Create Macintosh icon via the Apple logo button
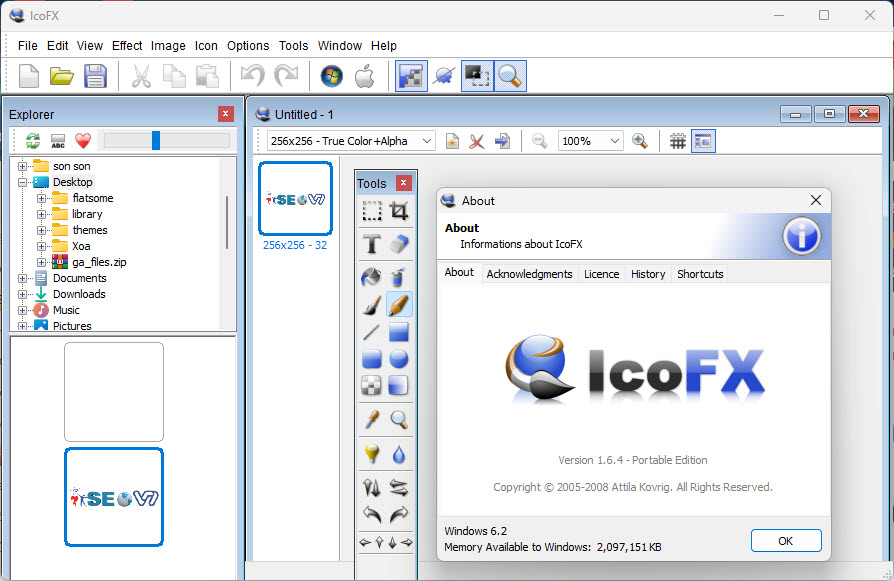The height and width of the screenshot is (581, 894). 364,76
